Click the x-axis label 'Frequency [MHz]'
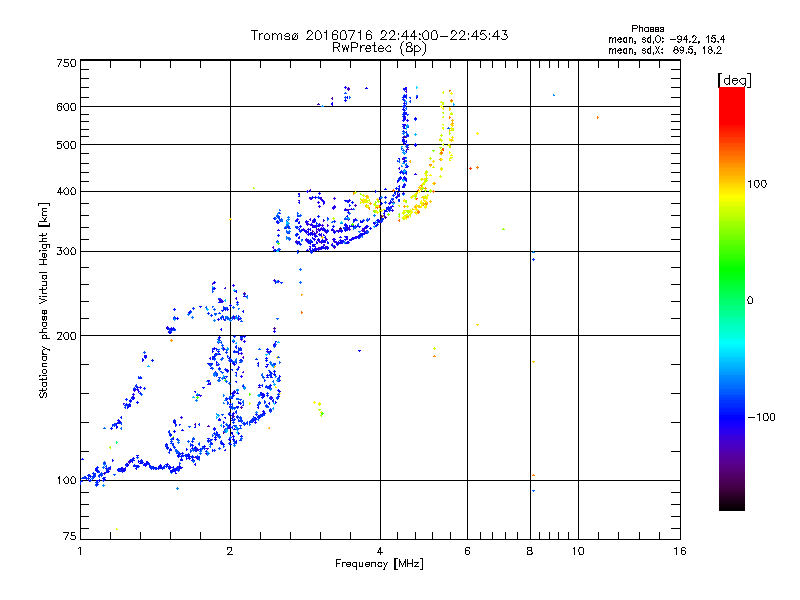This screenshot has height=600, width=800. (379, 564)
